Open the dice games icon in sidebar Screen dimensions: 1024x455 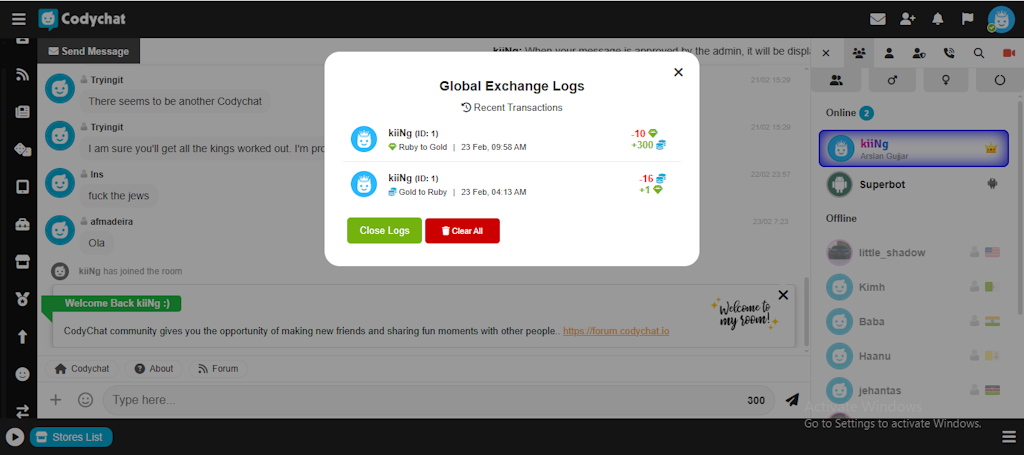tap(22, 149)
